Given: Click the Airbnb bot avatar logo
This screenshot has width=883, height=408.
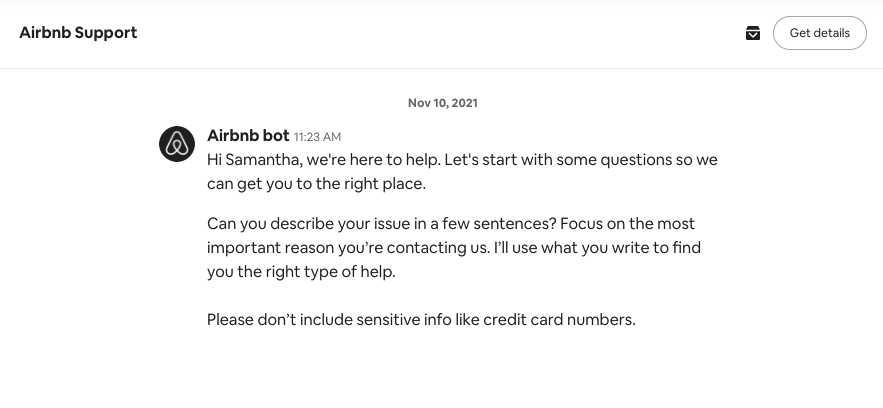Looking at the screenshot, I should point(177,144).
